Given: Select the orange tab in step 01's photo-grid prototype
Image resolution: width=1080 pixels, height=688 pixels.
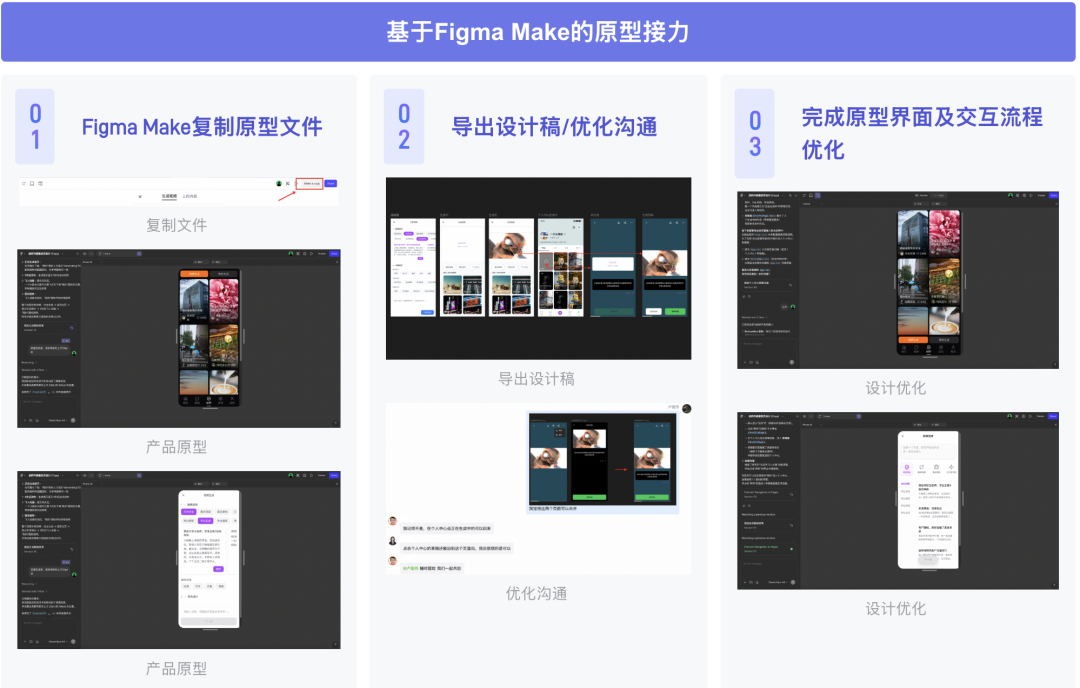Looking at the screenshot, I should [x=194, y=274].
